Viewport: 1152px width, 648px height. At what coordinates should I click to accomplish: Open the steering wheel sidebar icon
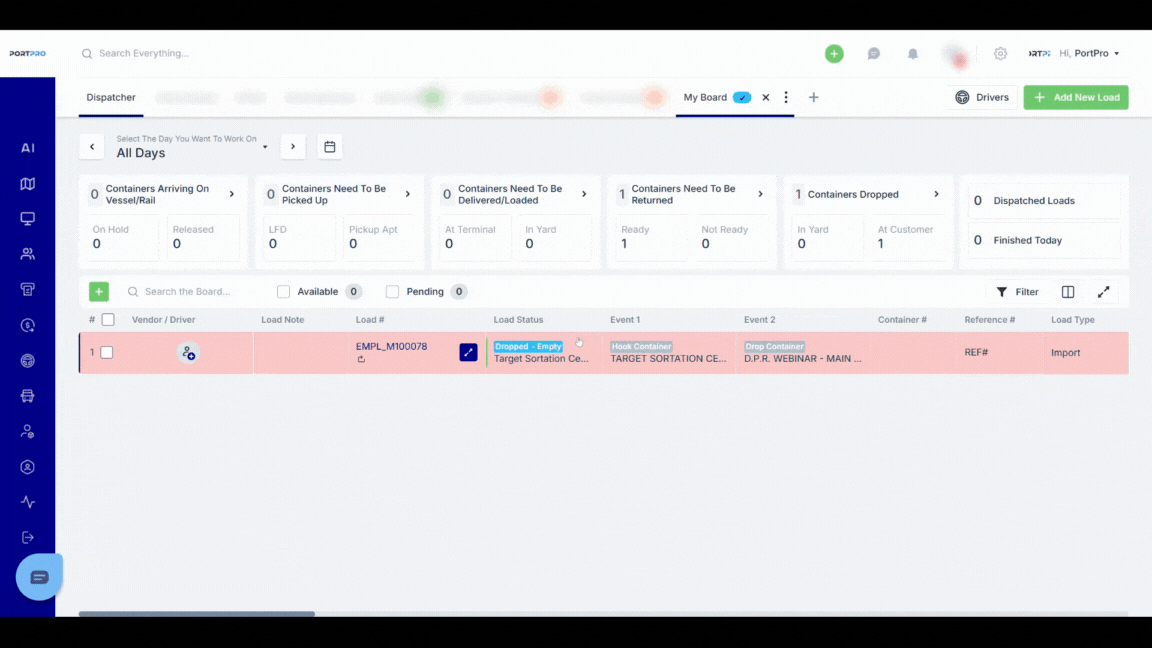[x=27, y=361]
